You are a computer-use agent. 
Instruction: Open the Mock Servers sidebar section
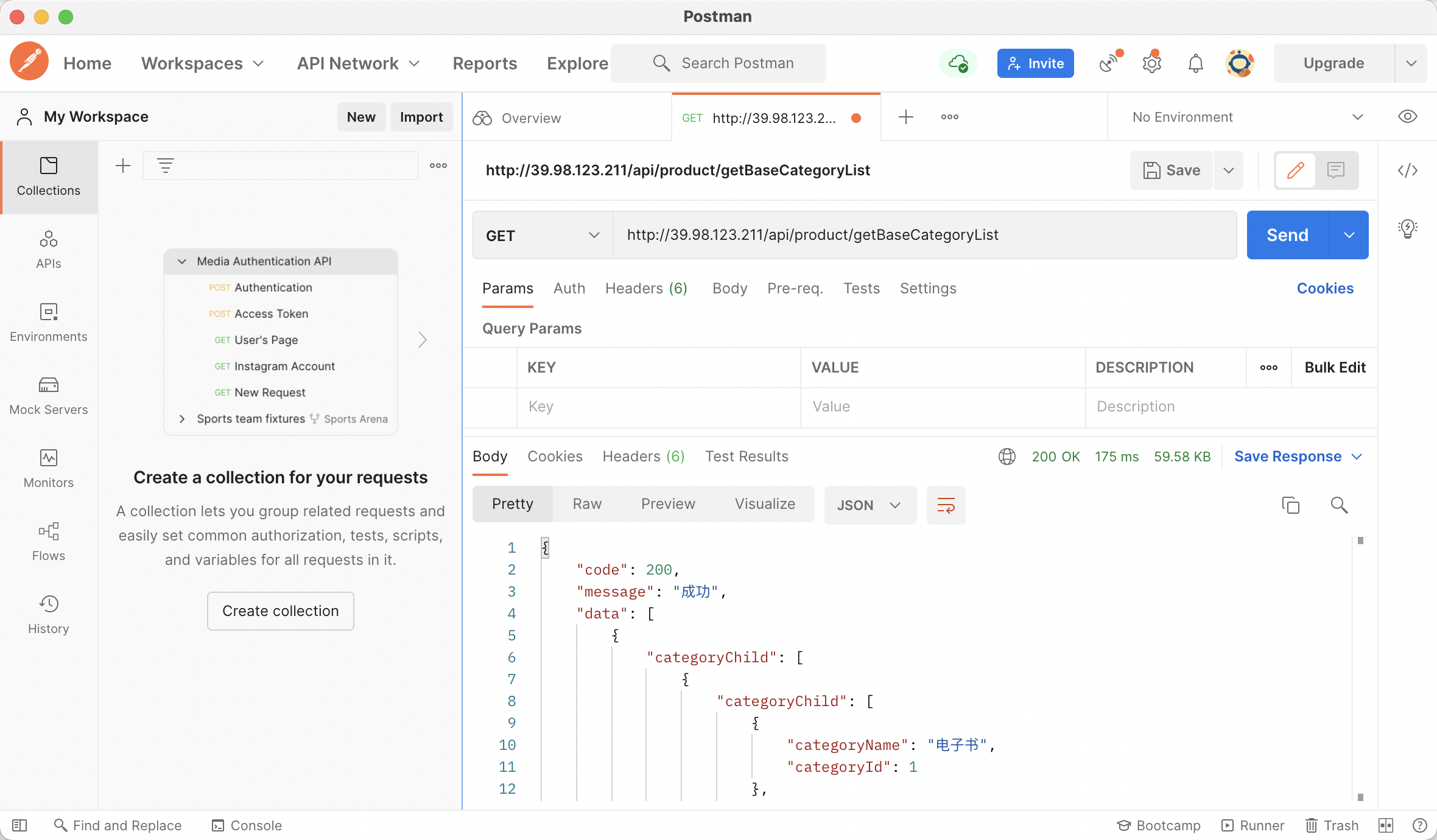[x=49, y=396]
